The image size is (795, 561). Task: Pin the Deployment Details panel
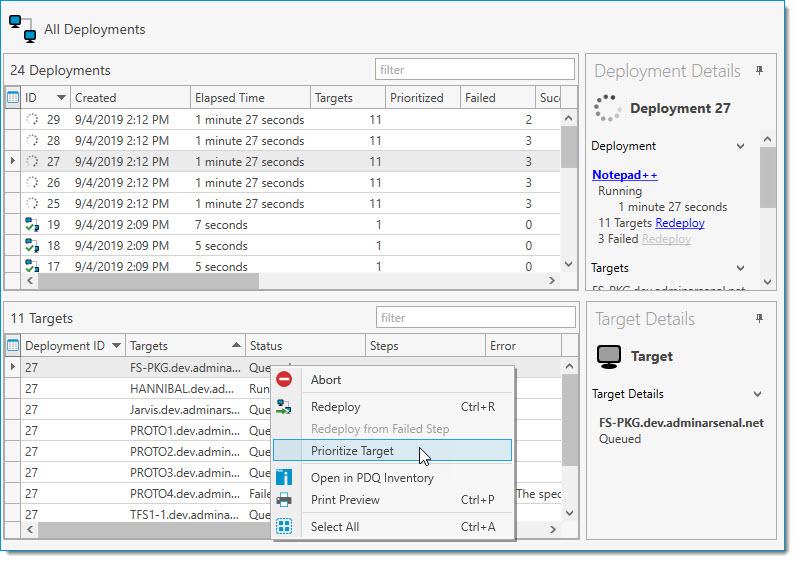click(x=759, y=71)
